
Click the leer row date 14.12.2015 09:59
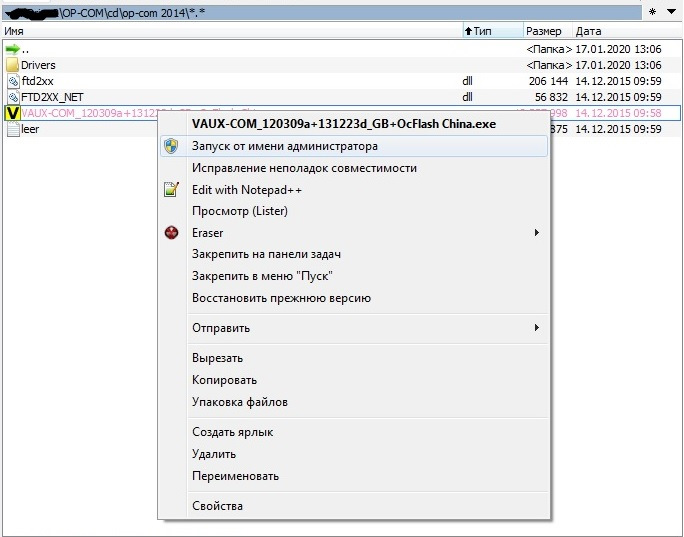618,129
